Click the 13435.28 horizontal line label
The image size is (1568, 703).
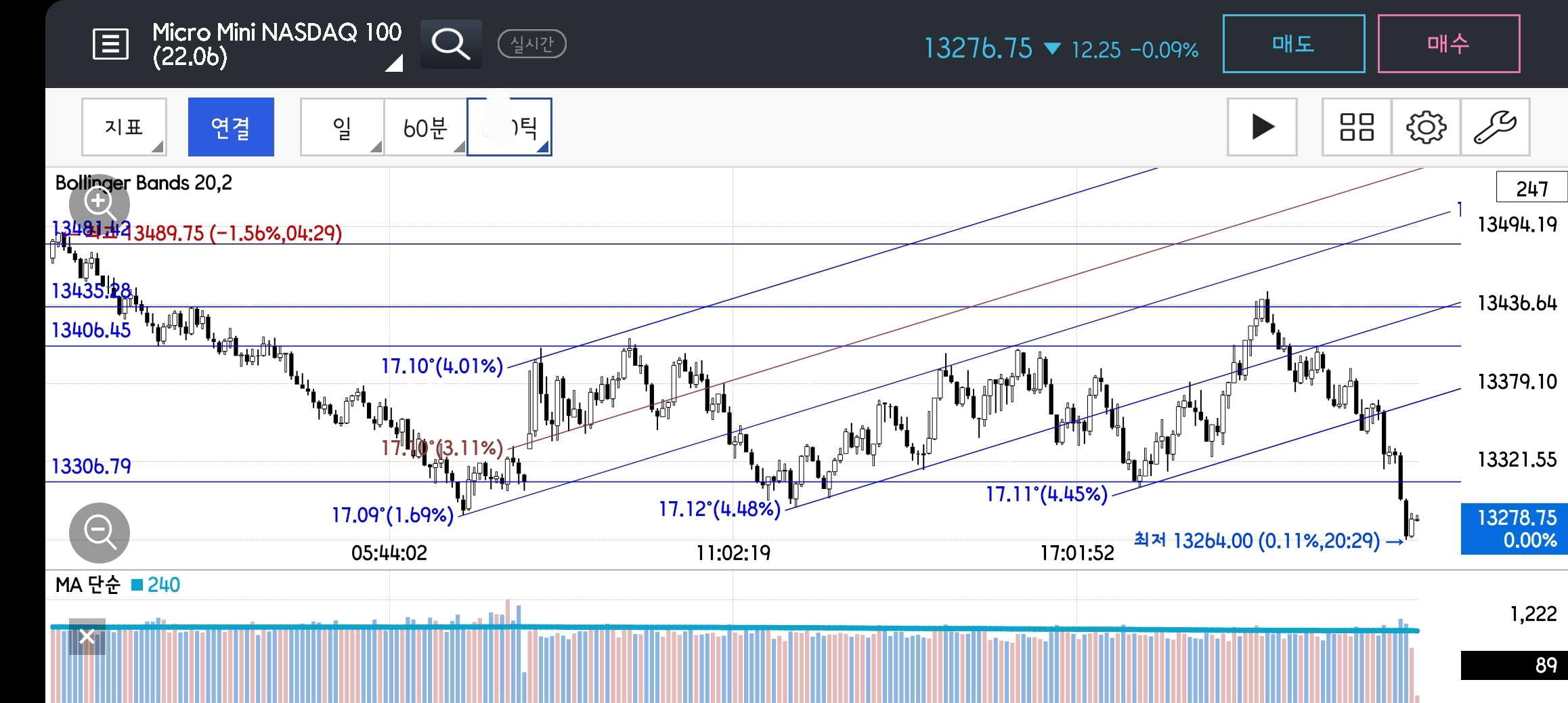pos(91,291)
